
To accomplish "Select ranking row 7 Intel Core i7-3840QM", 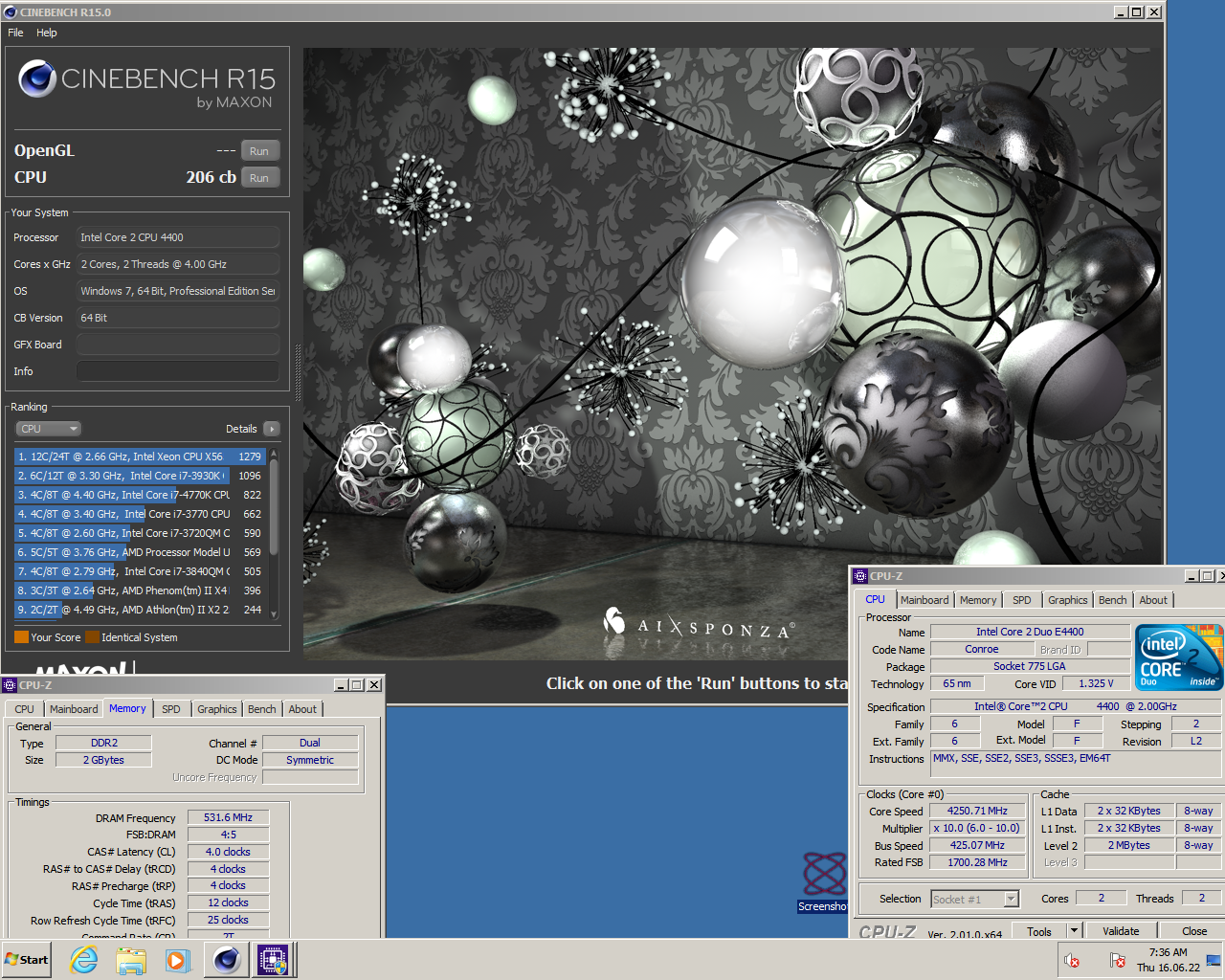I will (x=140, y=571).
